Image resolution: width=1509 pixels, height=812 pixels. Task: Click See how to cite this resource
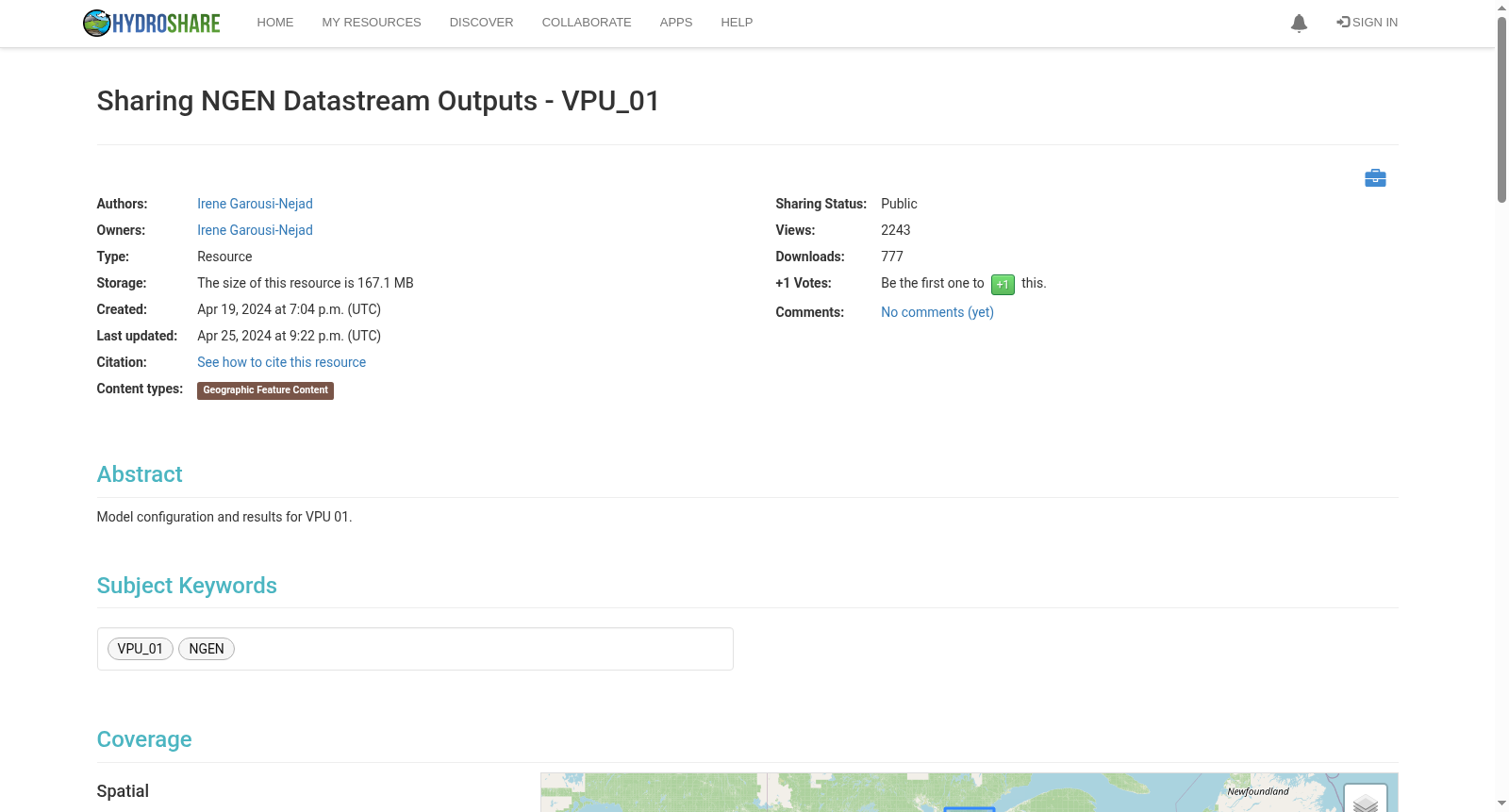[281, 362]
